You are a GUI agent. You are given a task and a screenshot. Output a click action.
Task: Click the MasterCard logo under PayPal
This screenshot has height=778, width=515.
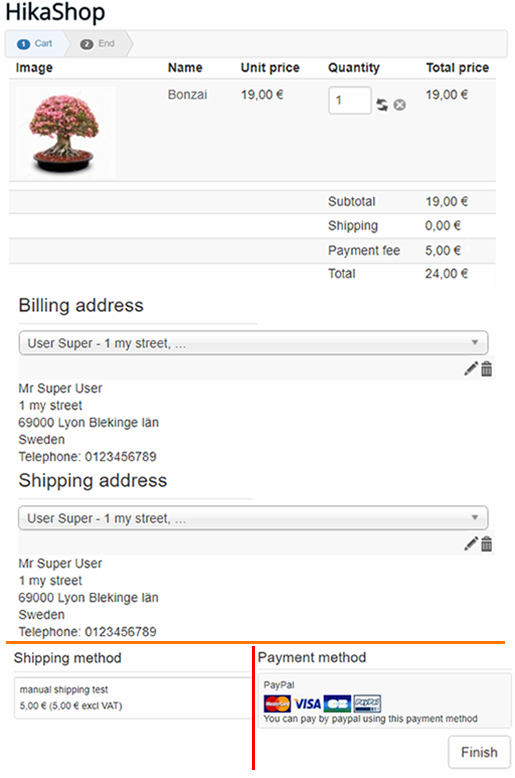point(277,704)
